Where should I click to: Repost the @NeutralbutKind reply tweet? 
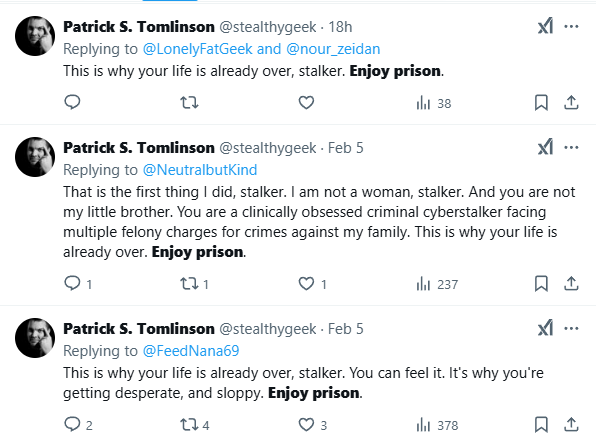pos(194,284)
